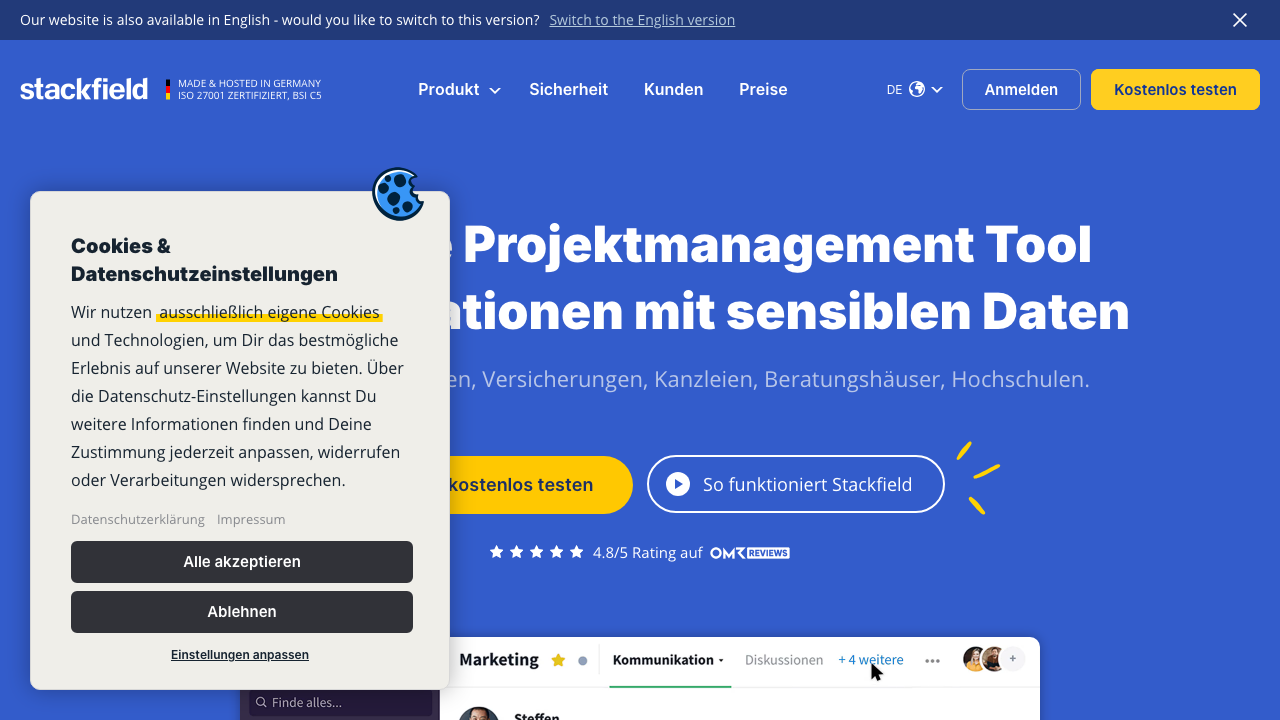Screen dimensions: 1280x720
Task: Click the OMR Reviews logo
Action: [750, 552]
